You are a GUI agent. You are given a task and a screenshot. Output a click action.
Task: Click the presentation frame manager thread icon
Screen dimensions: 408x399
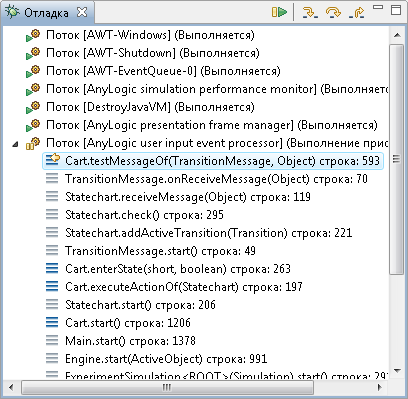point(33,125)
